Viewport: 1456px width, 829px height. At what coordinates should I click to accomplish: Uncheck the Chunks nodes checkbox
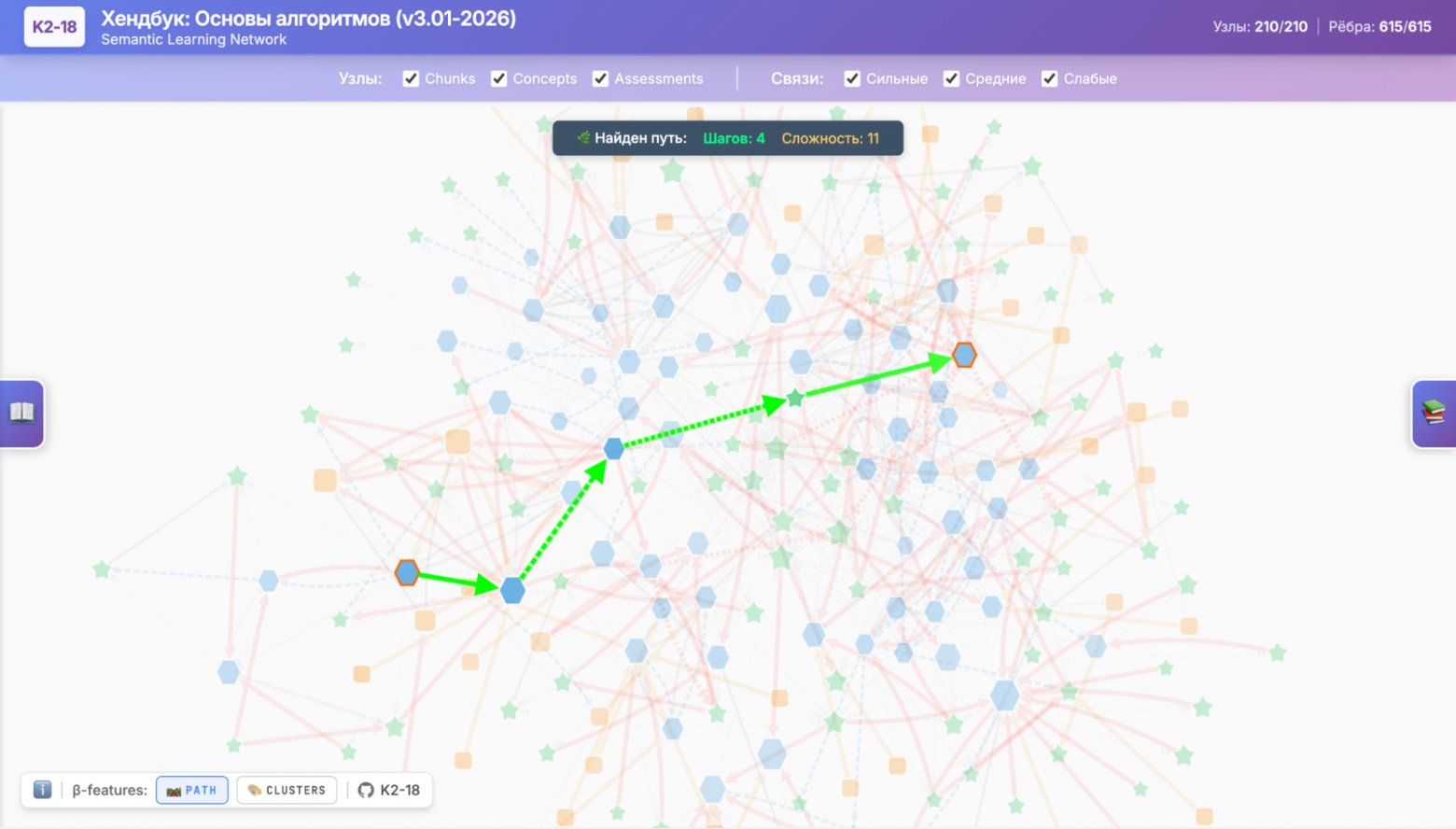(x=411, y=78)
